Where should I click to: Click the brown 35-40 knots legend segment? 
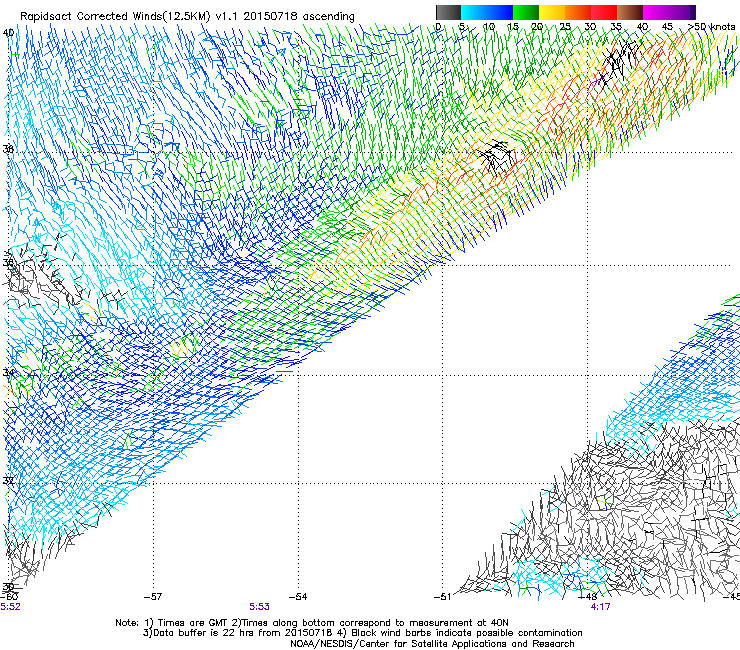tap(630, 12)
